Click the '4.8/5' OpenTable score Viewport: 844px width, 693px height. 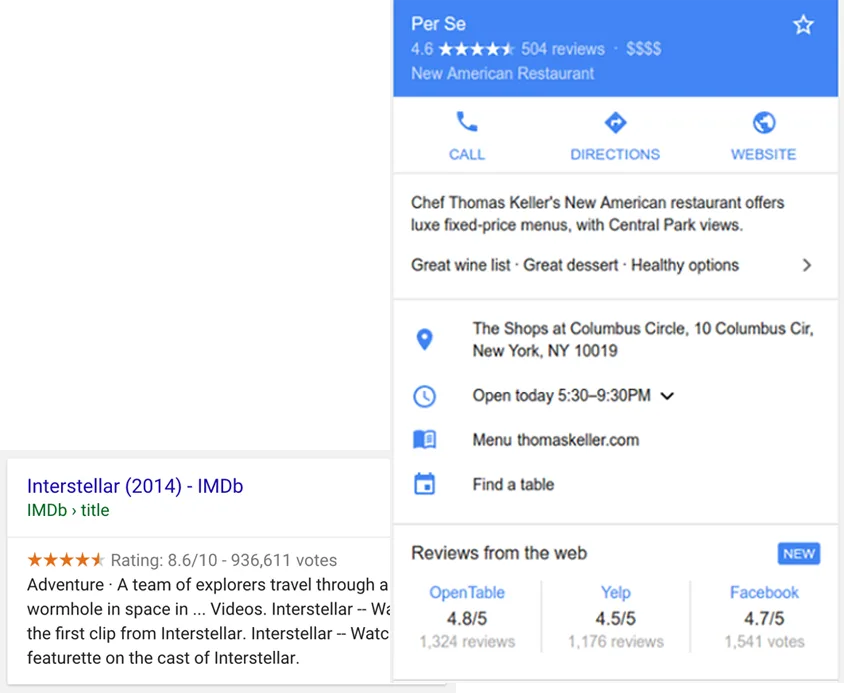tap(467, 619)
